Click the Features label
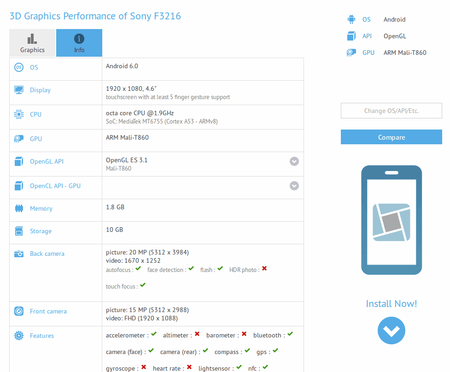Screen dimensions: 450x372 tap(42, 336)
